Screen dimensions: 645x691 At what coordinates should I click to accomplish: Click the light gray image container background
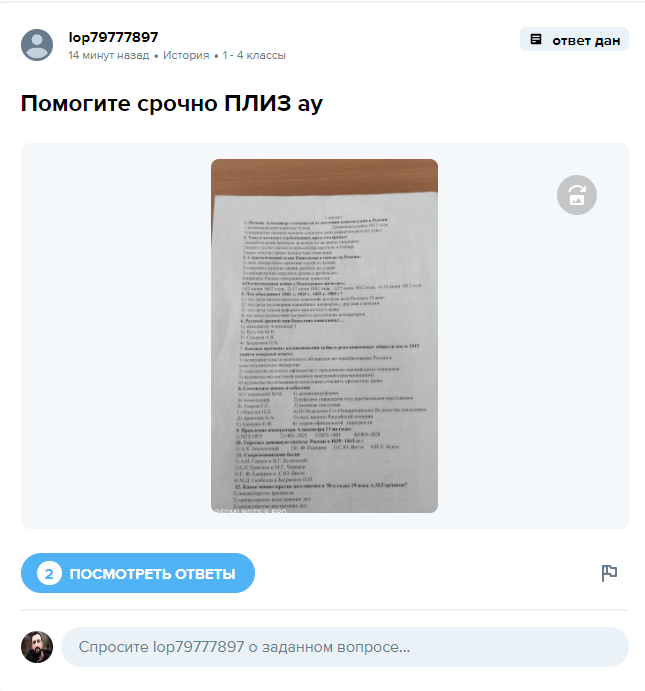pyautogui.click(x=110, y=335)
